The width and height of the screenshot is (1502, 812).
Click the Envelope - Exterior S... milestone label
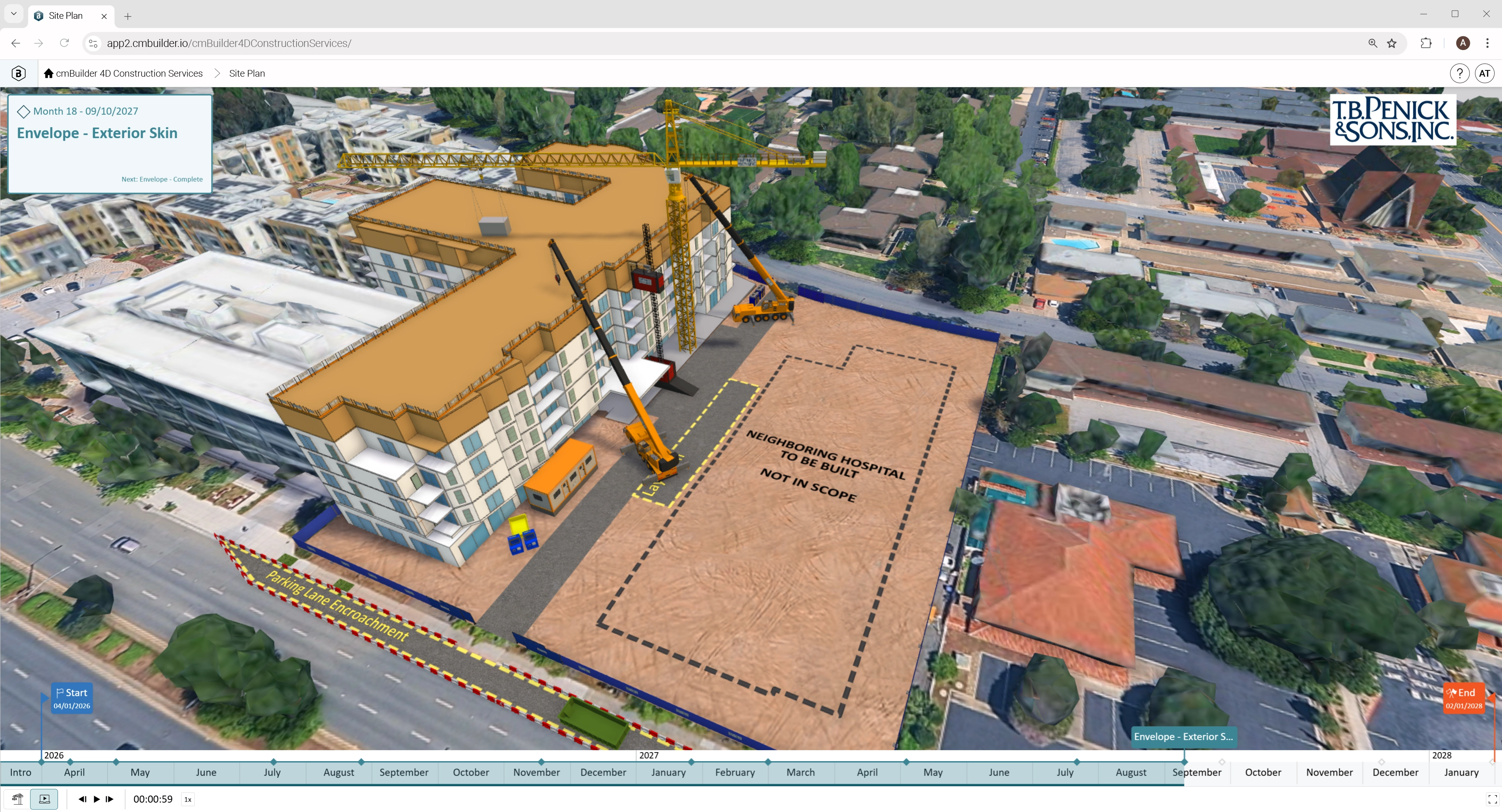(x=1183, y=736)
